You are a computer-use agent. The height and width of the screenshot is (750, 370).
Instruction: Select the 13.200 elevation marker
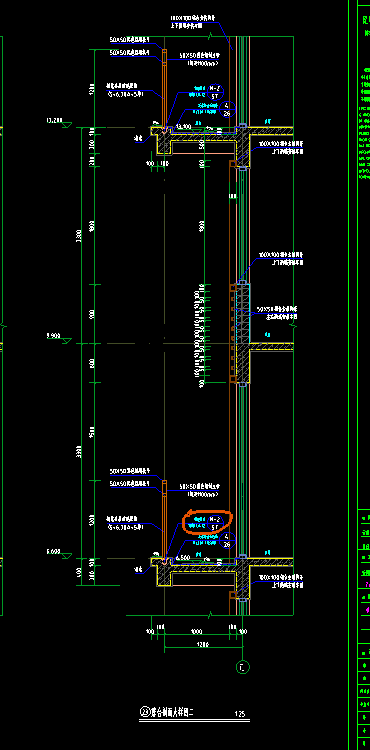pos(59,122)
